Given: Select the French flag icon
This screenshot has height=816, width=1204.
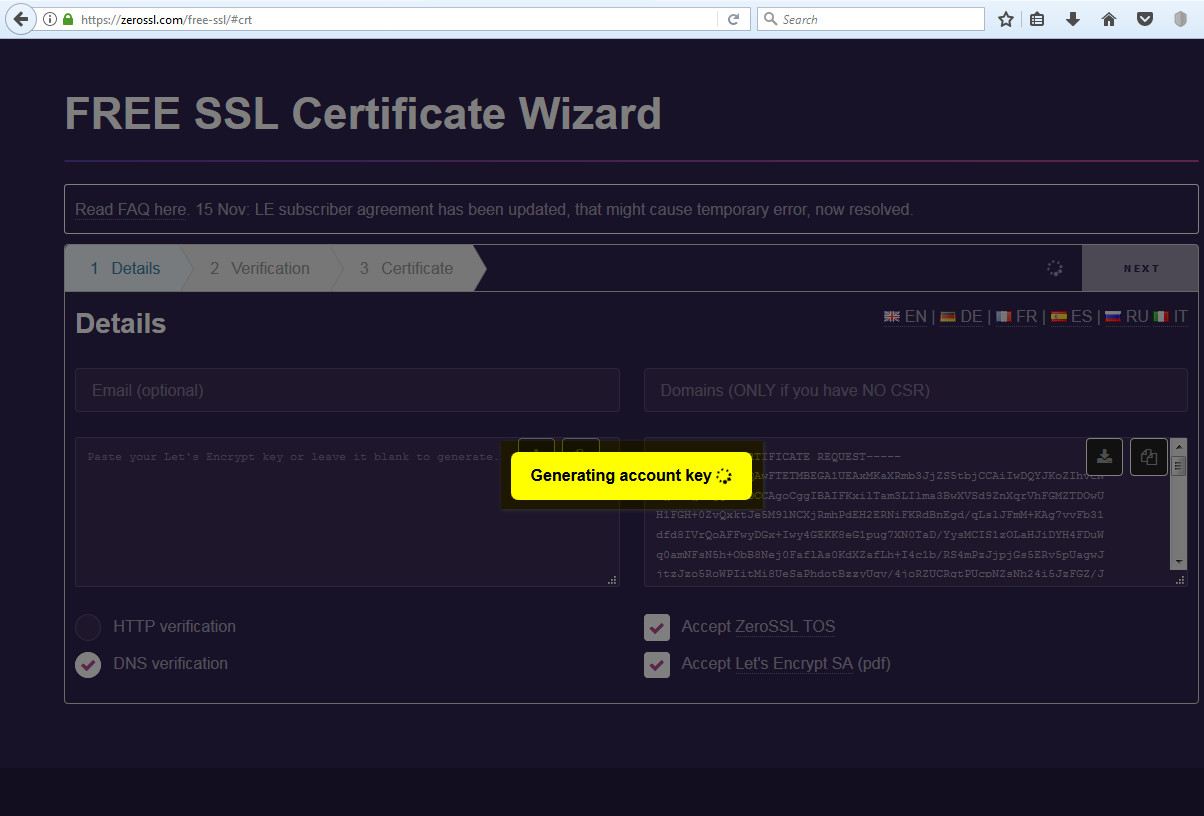Looking at the screenshot, I should (1004, 317).
